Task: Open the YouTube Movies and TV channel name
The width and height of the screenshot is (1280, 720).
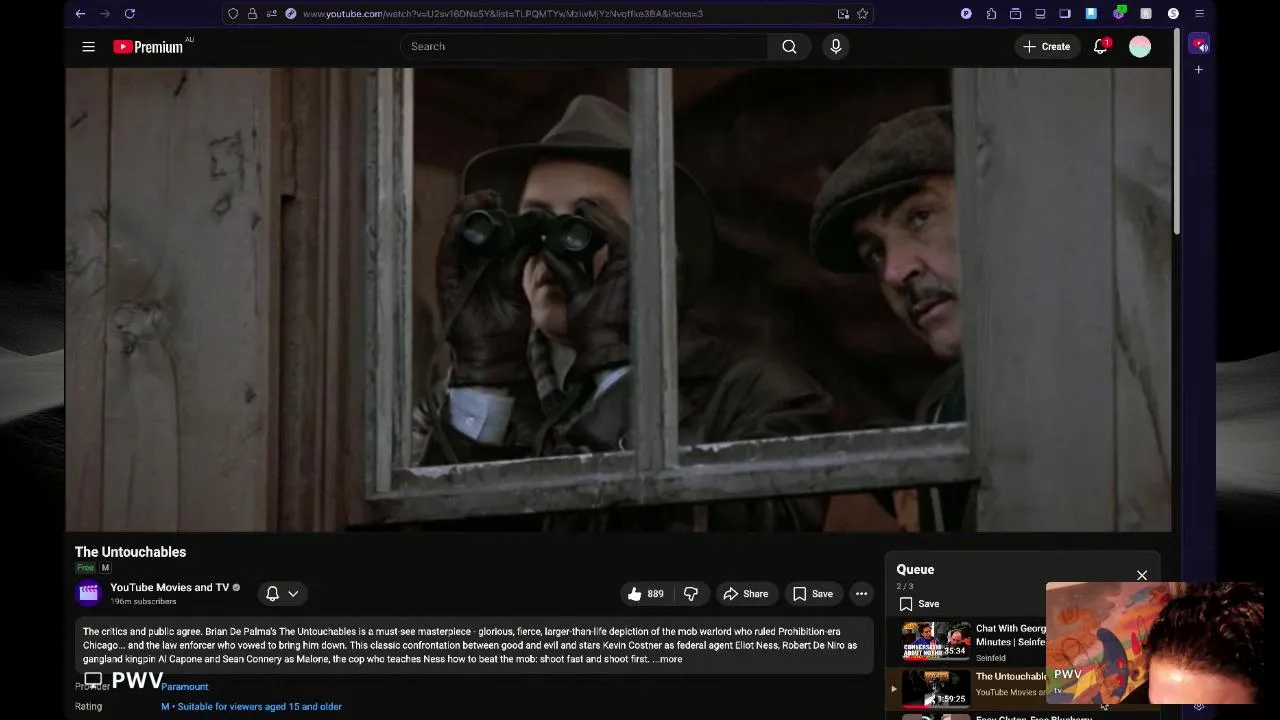Action: tap(170, 587)
